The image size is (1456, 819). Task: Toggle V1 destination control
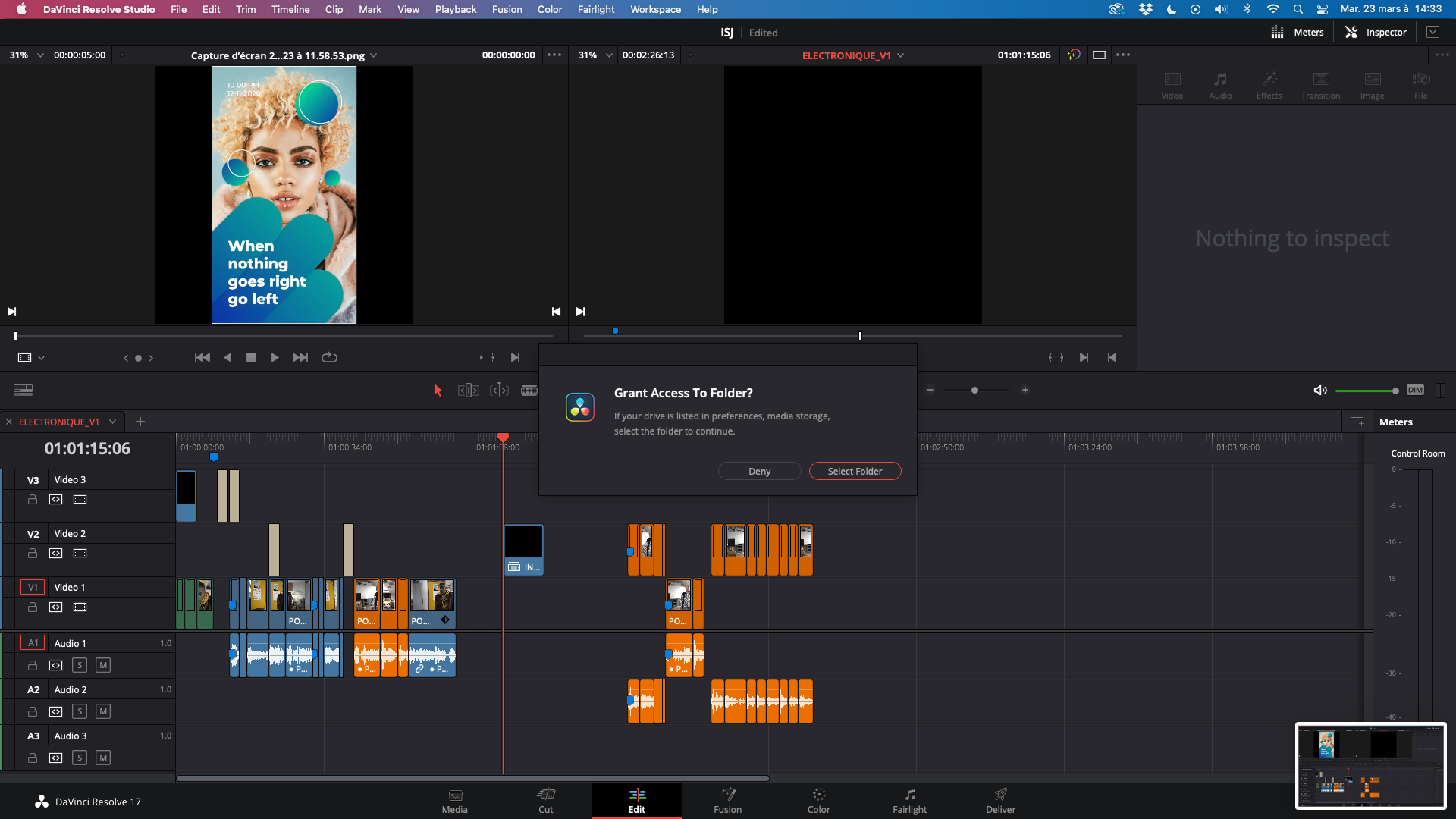[33, 587]
